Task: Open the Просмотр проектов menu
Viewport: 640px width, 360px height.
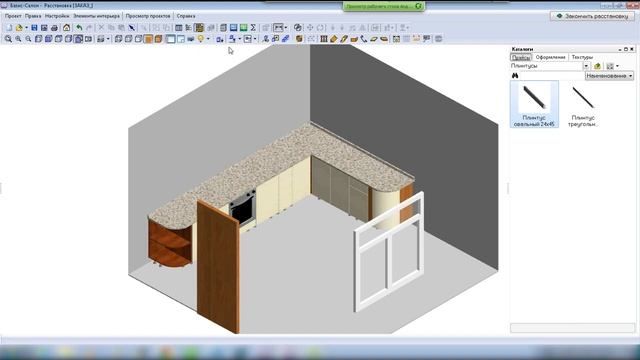Action: point(148,16)
